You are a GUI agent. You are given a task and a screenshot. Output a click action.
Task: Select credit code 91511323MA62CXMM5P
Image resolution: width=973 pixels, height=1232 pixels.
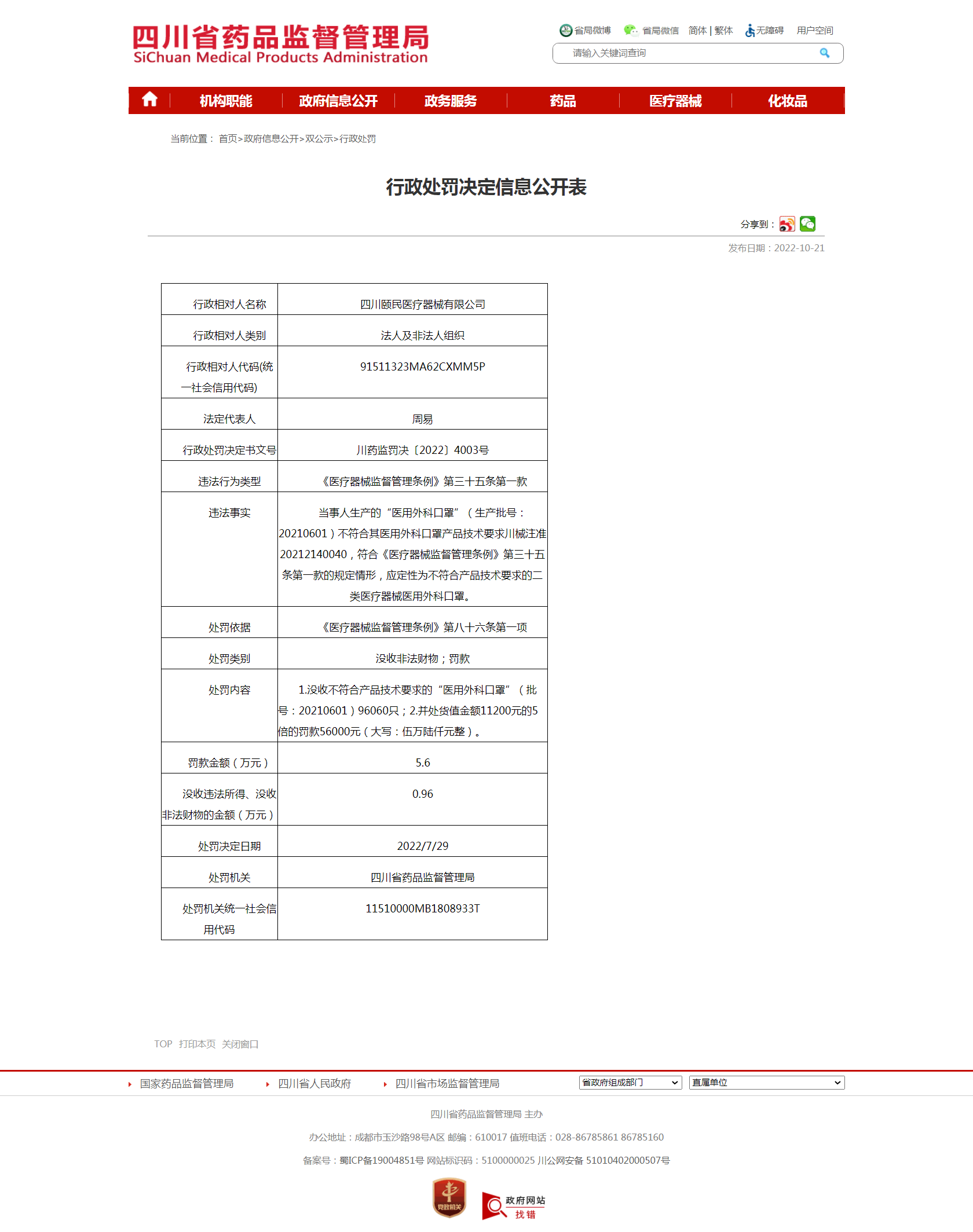pyautogui.click(x=423, y=366)
